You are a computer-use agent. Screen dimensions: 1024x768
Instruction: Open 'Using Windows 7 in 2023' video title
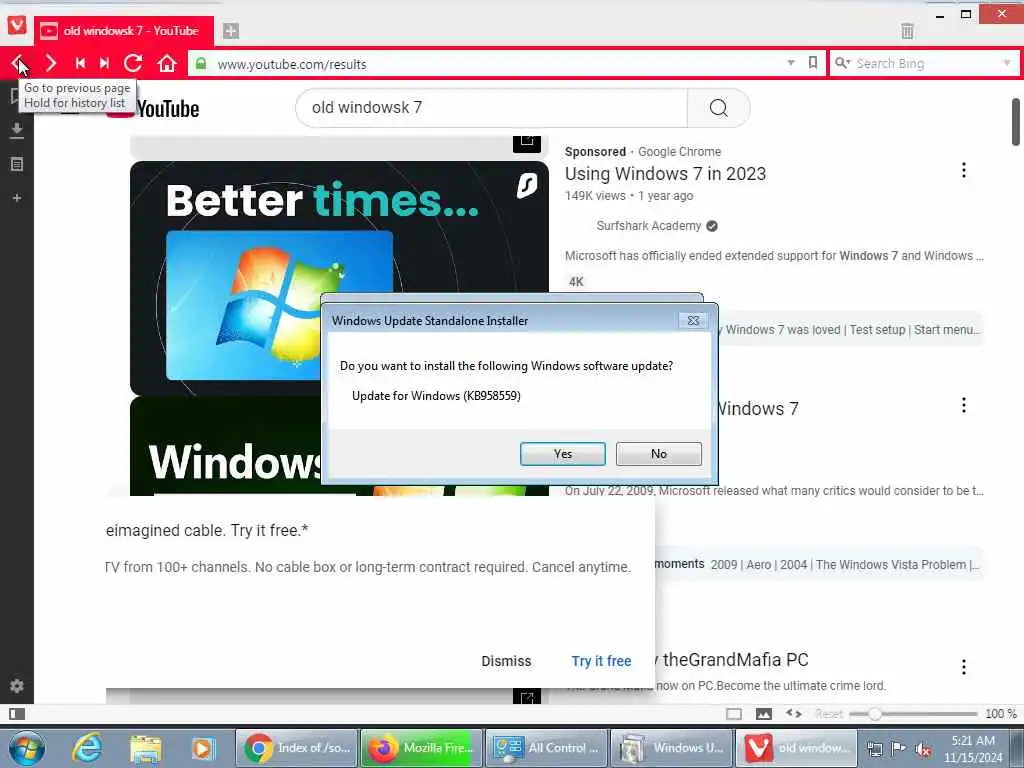(x=665, y=174)
